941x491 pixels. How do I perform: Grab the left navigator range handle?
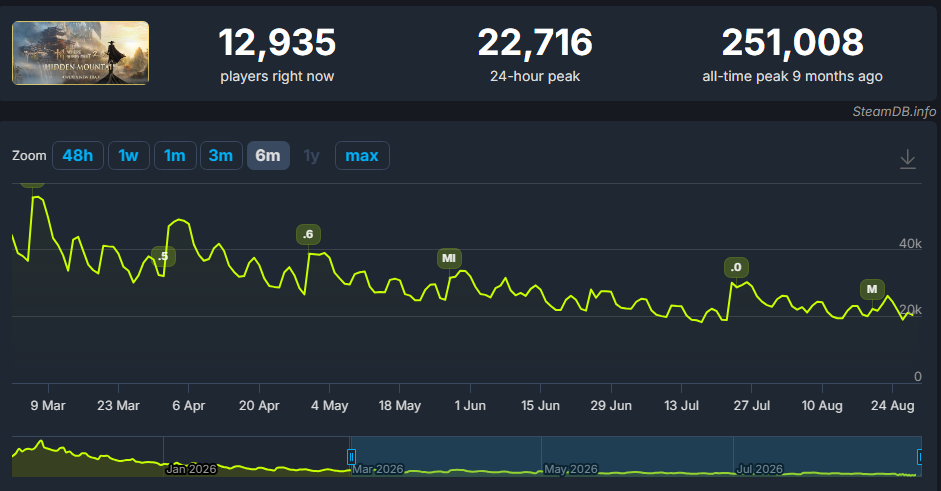(x=352, y=457)
